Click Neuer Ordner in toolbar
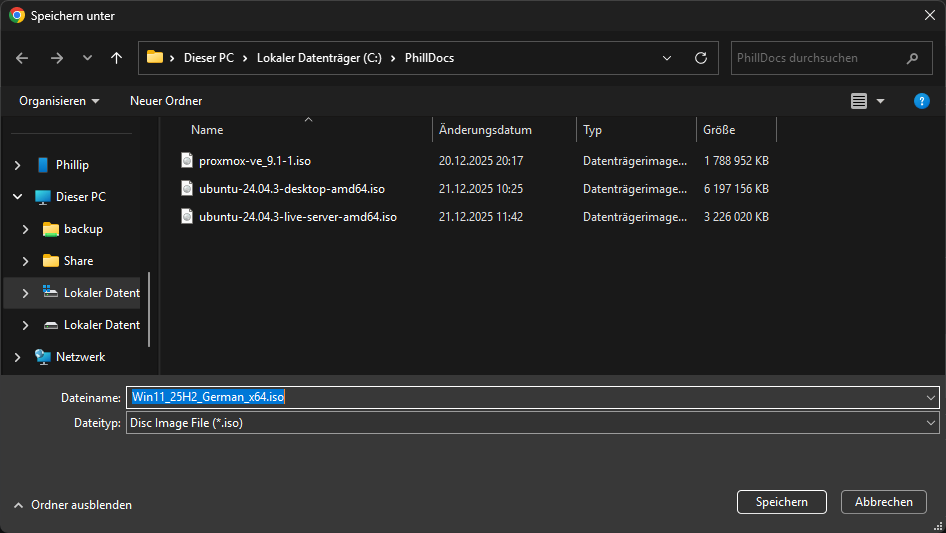Viewport: 946px width, 533px height. pos(166,101)
